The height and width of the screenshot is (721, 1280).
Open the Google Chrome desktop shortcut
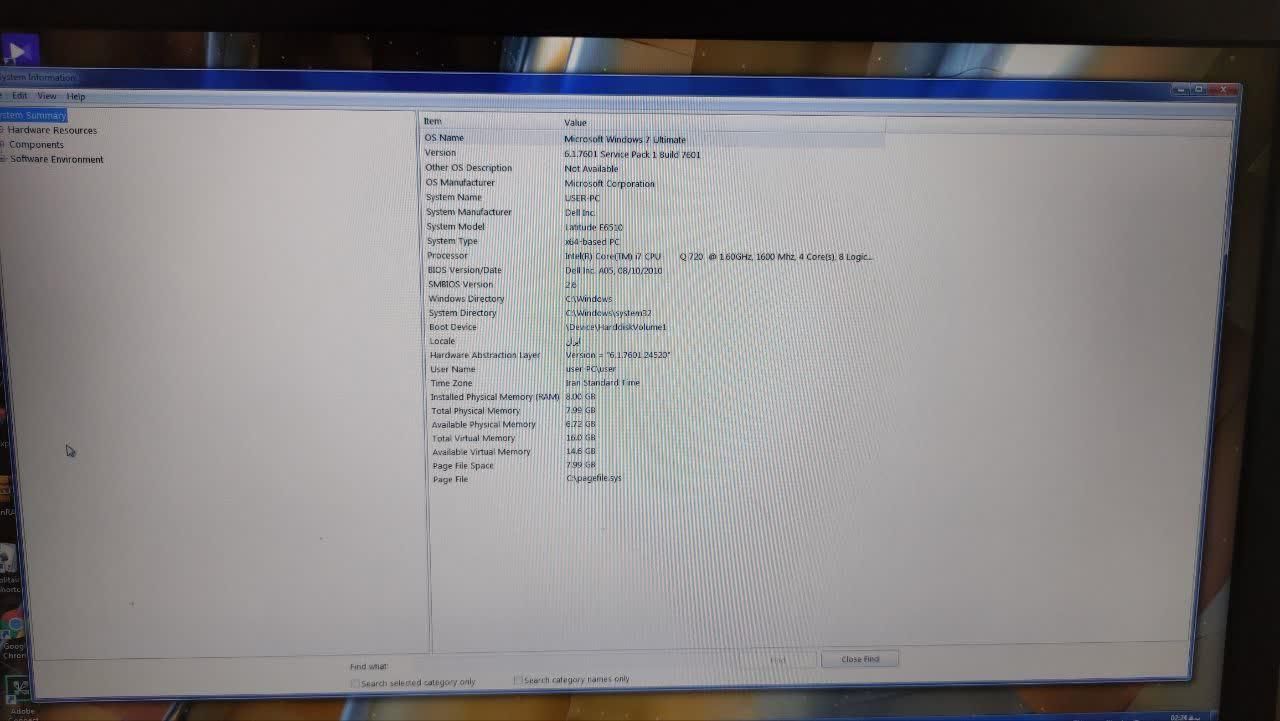(x=12, y=635)
